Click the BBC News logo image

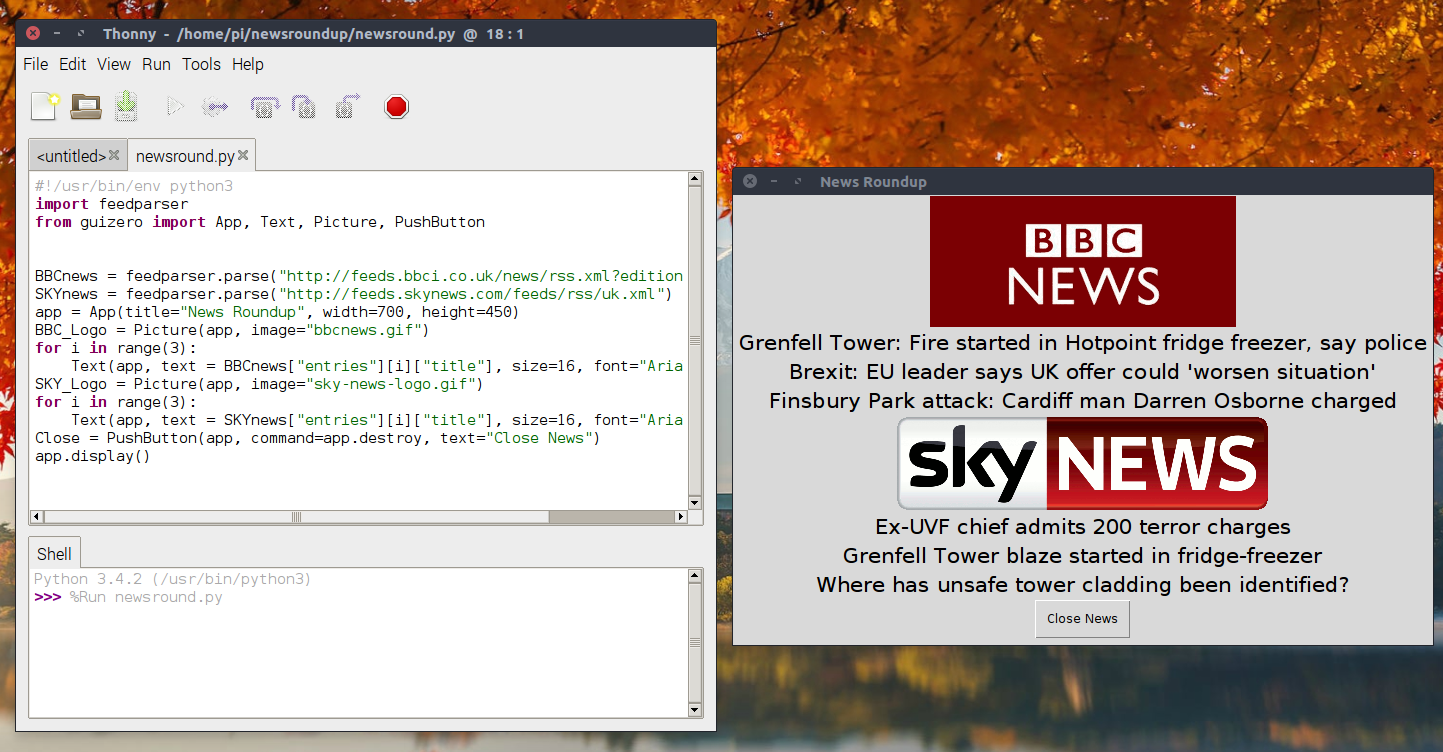click(x=1082, y=261)
